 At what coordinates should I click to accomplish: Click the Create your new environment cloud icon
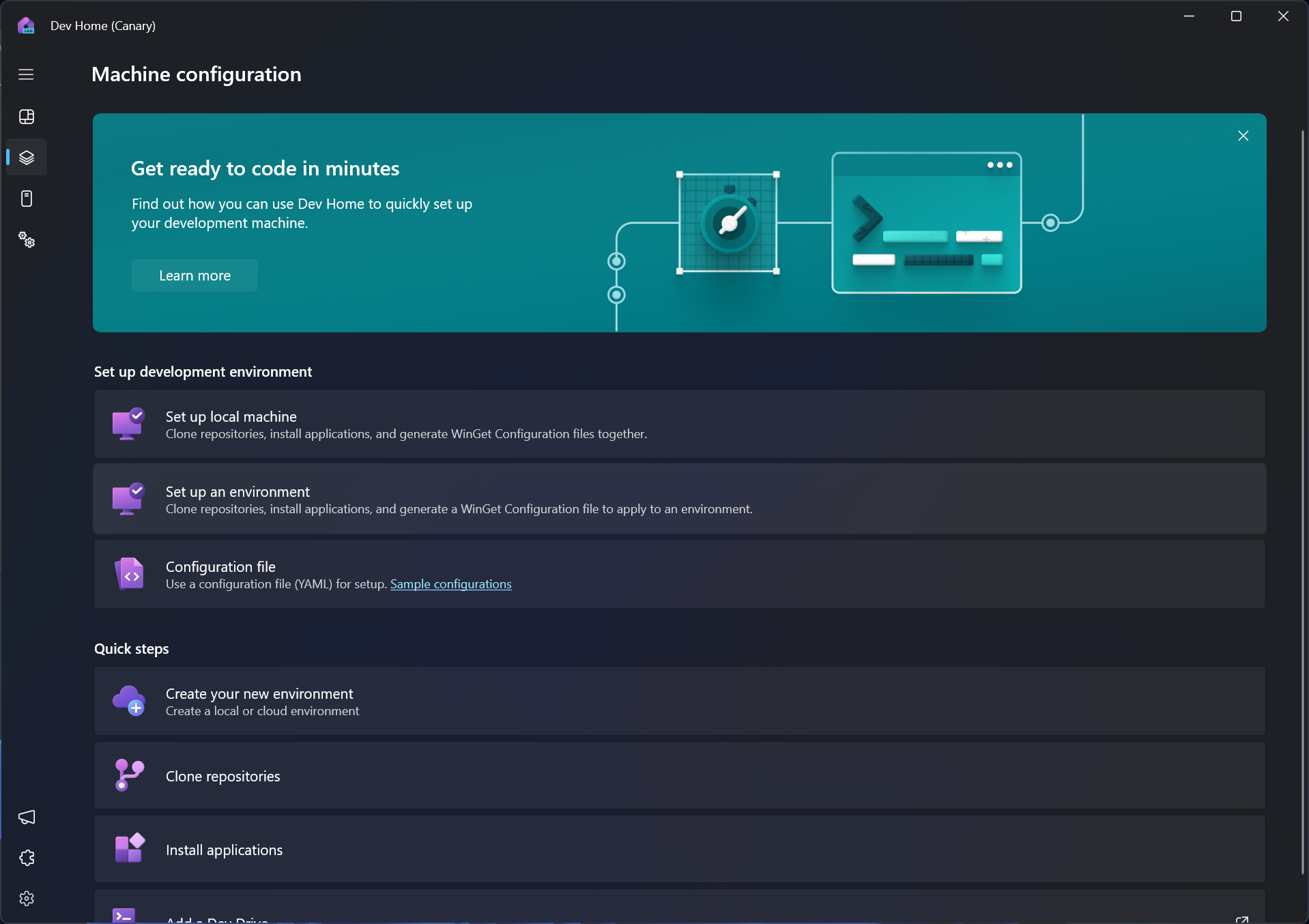[129, 700]
